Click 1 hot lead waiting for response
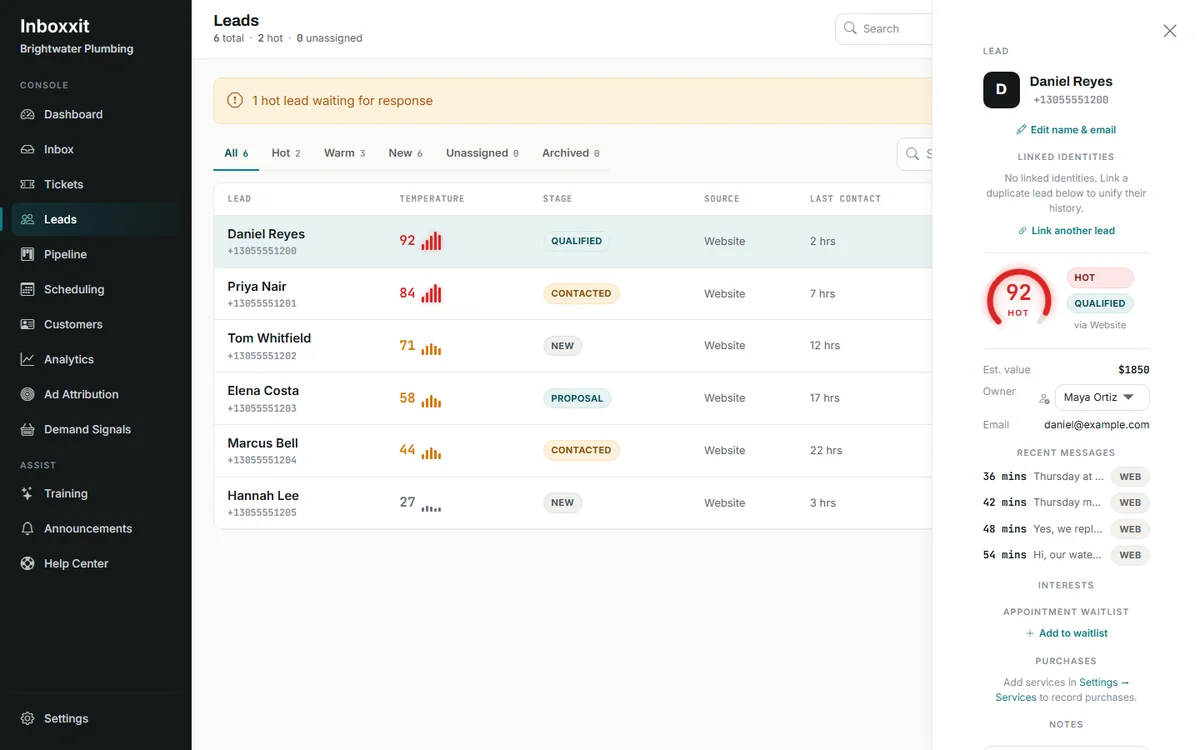The width and height of the screenshot is (1200, 750). click(x=342, y=101)
